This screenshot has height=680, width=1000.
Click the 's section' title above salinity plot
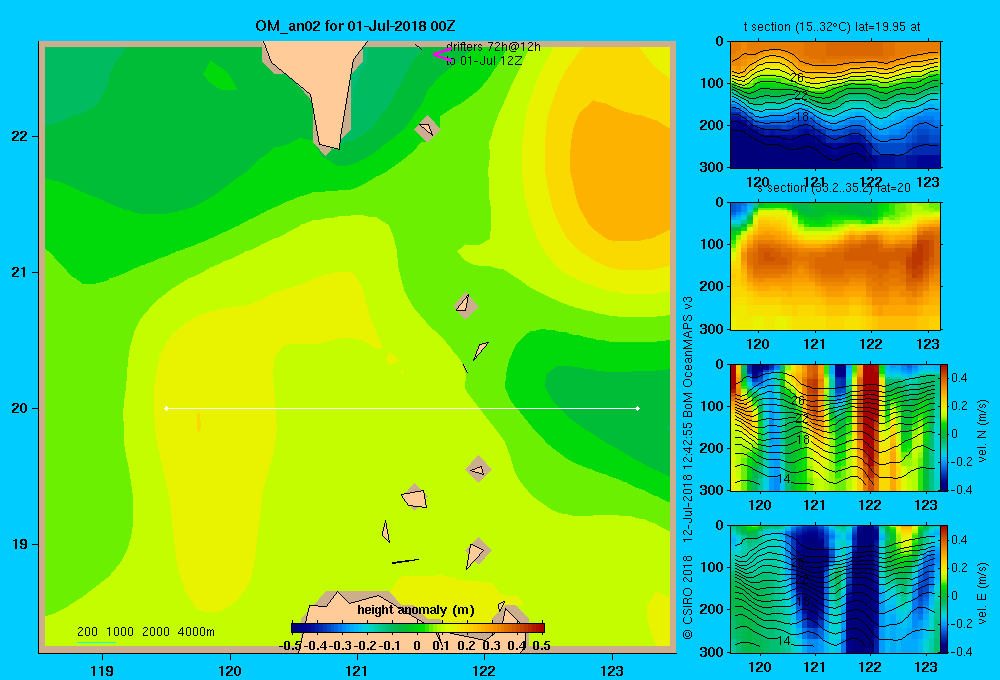pyautogui.click(x=834, y=188)
